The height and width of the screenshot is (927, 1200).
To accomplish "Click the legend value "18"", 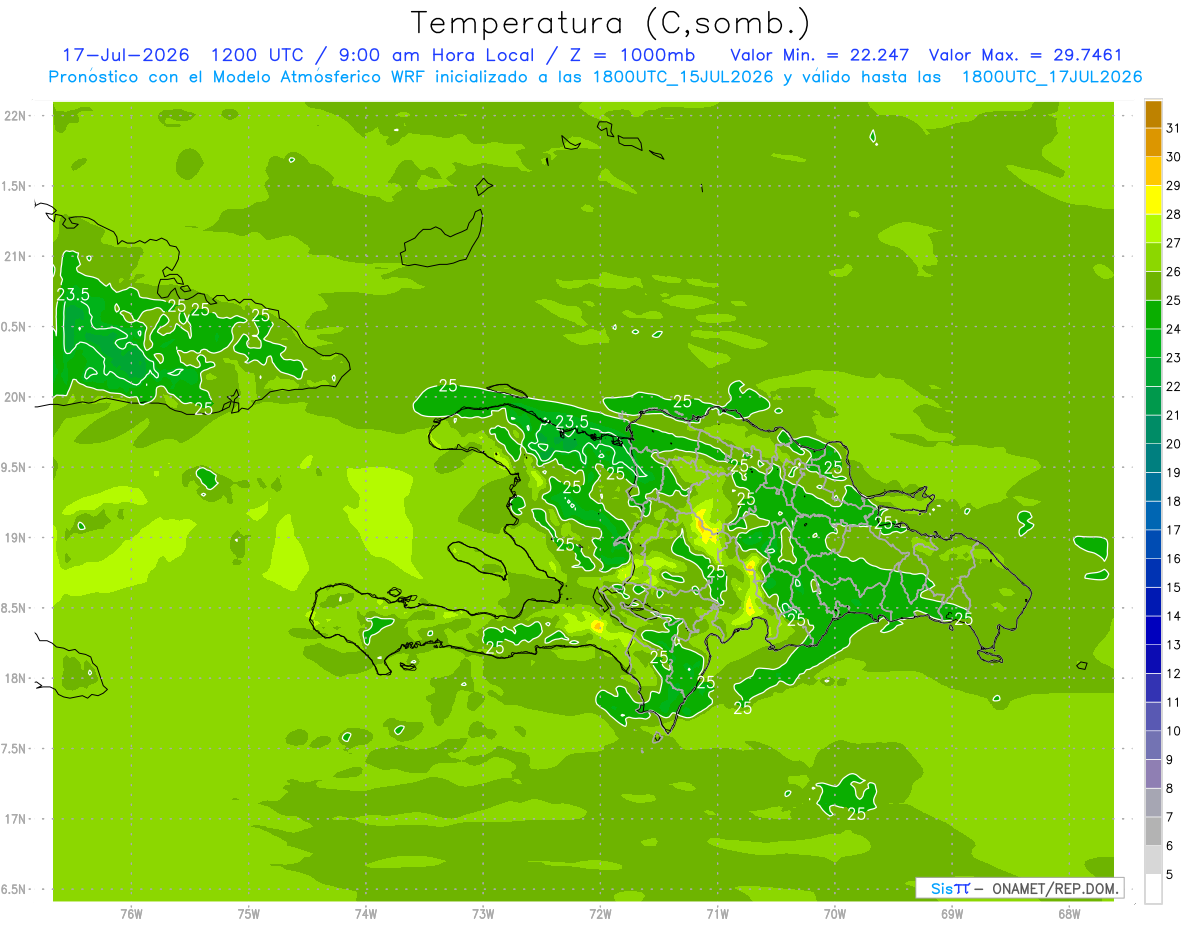I will coord(1173,501).
